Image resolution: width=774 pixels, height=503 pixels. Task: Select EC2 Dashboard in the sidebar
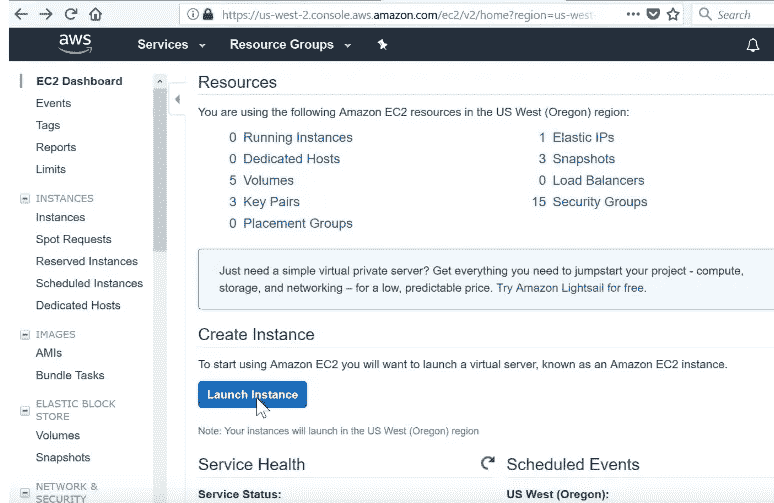click(79, 81)
